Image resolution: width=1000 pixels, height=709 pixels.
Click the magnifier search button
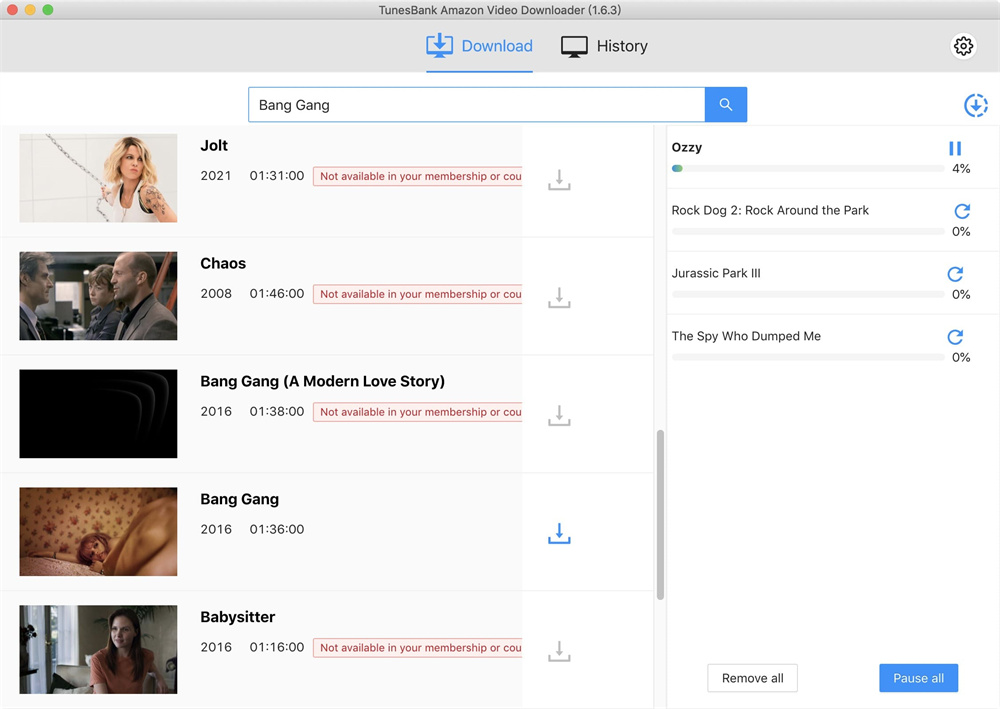click(x=725, y=104)
